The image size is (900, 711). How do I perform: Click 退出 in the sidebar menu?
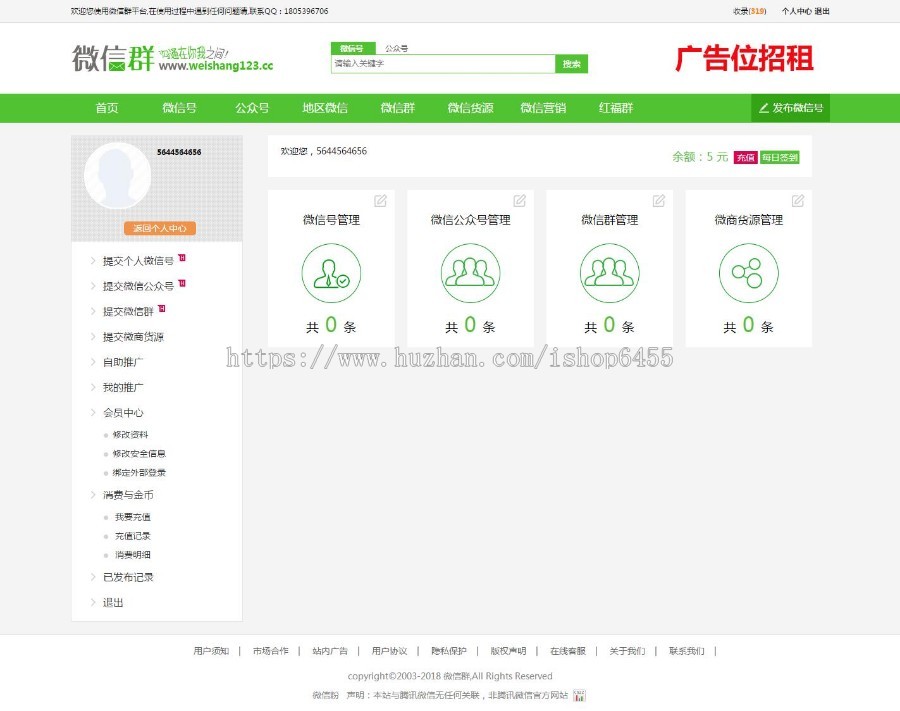(113, 603)
